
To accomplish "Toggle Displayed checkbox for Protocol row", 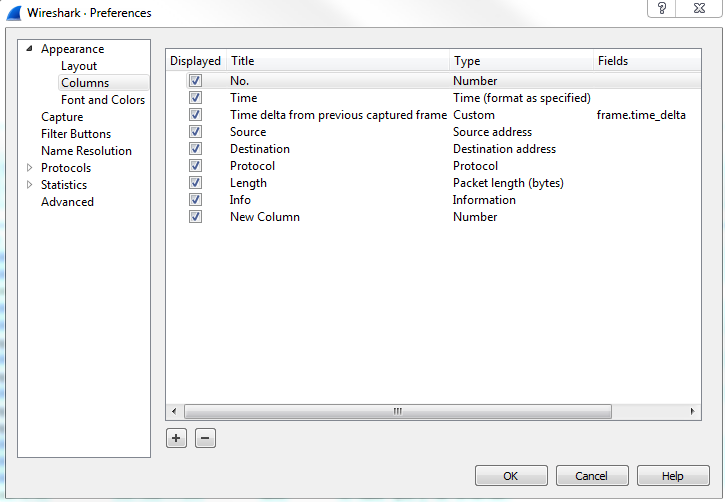I will 195,165.
